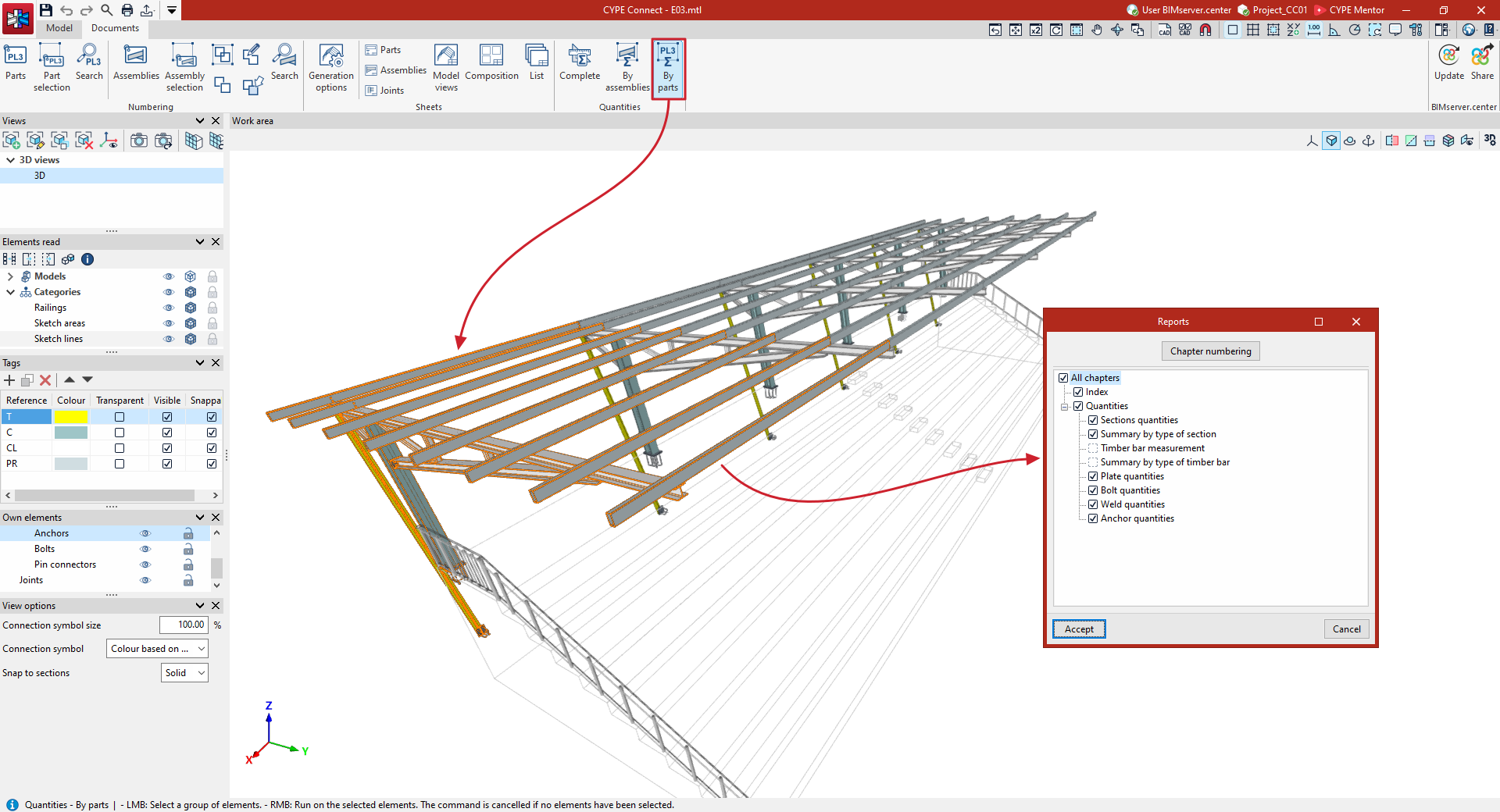
Task: Click the print icon in title bar
Action: pos(127,10)
